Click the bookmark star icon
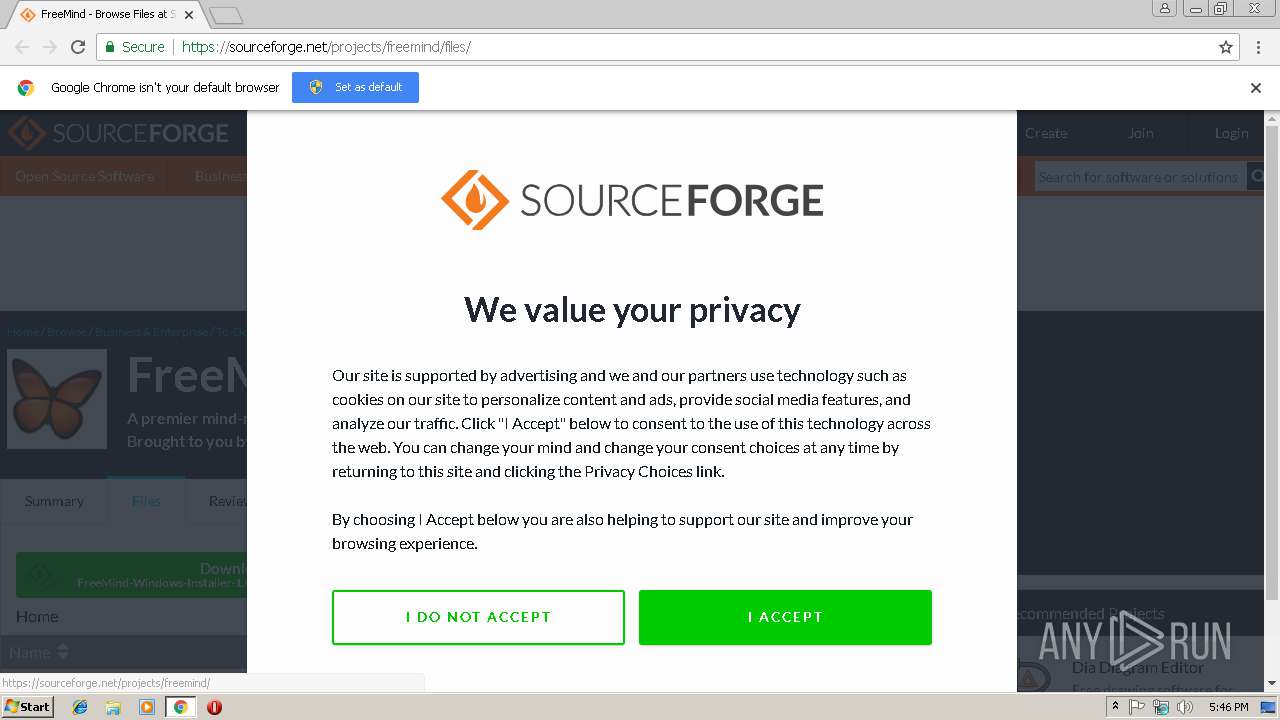The image size is (1280, 720). [1226, 47]
